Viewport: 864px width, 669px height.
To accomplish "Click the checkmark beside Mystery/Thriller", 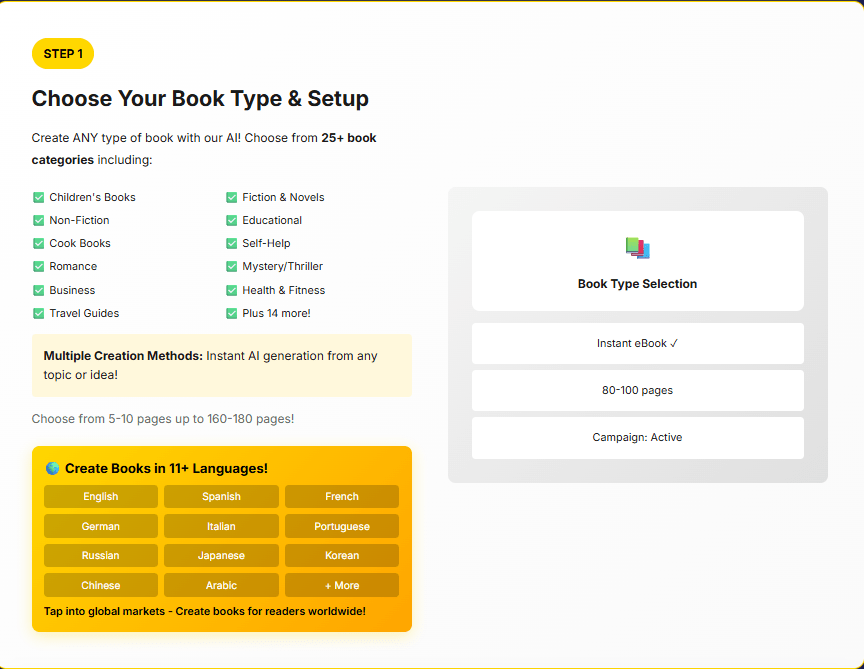I will [x=232, y=266].
